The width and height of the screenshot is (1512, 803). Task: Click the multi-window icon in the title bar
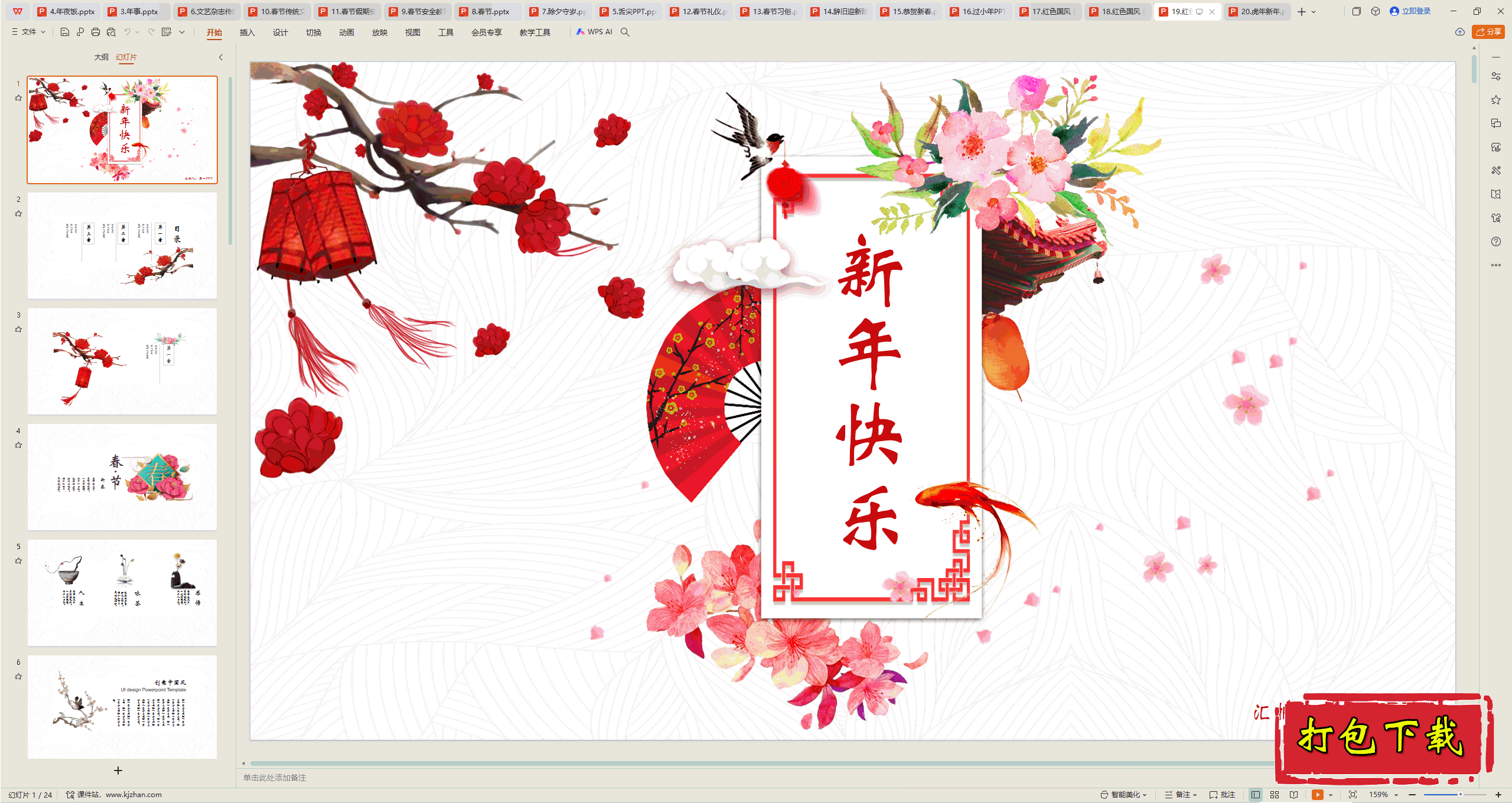pos(1357,11)
